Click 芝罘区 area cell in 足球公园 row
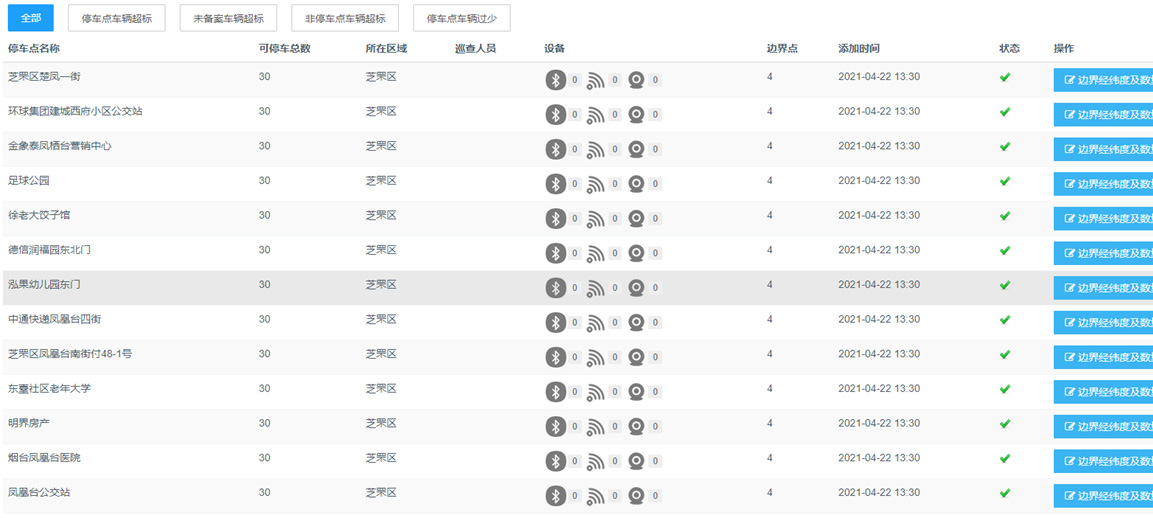This screenshot has width=1153, height=518. (x=381, y=180)
